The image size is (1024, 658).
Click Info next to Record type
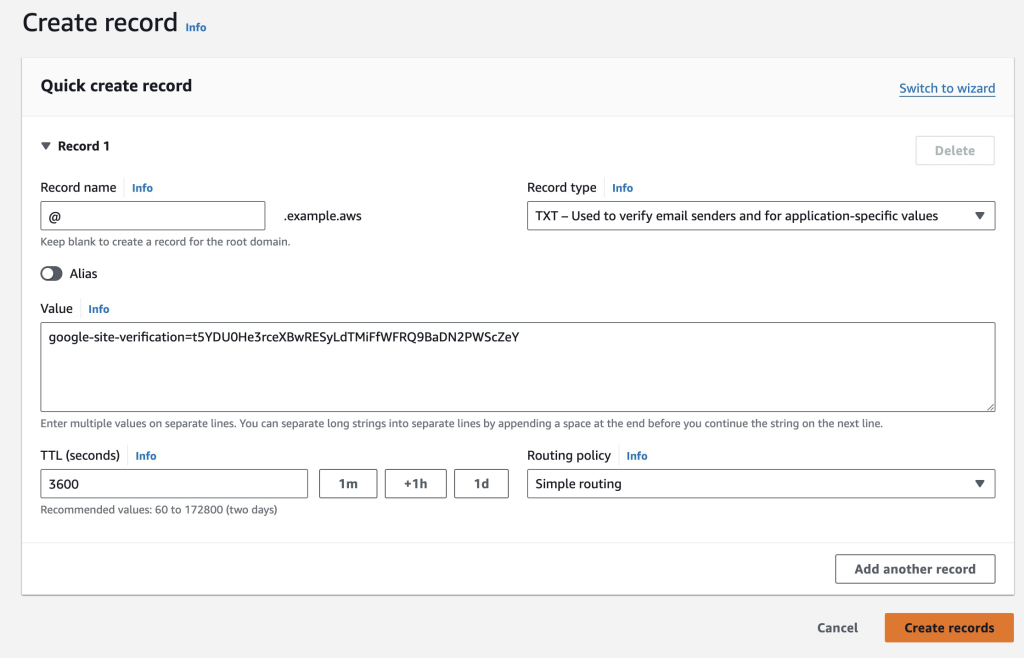click(623, 187)
